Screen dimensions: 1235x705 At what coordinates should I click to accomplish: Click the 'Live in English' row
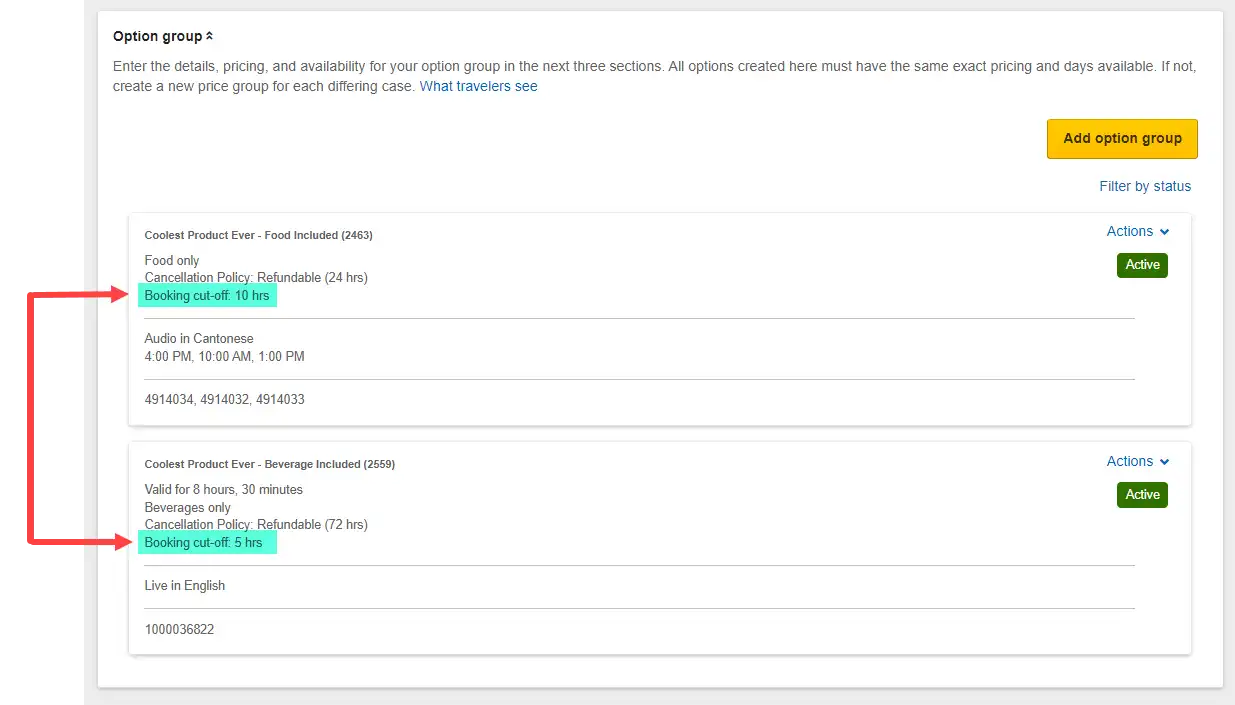click(185, 585)
